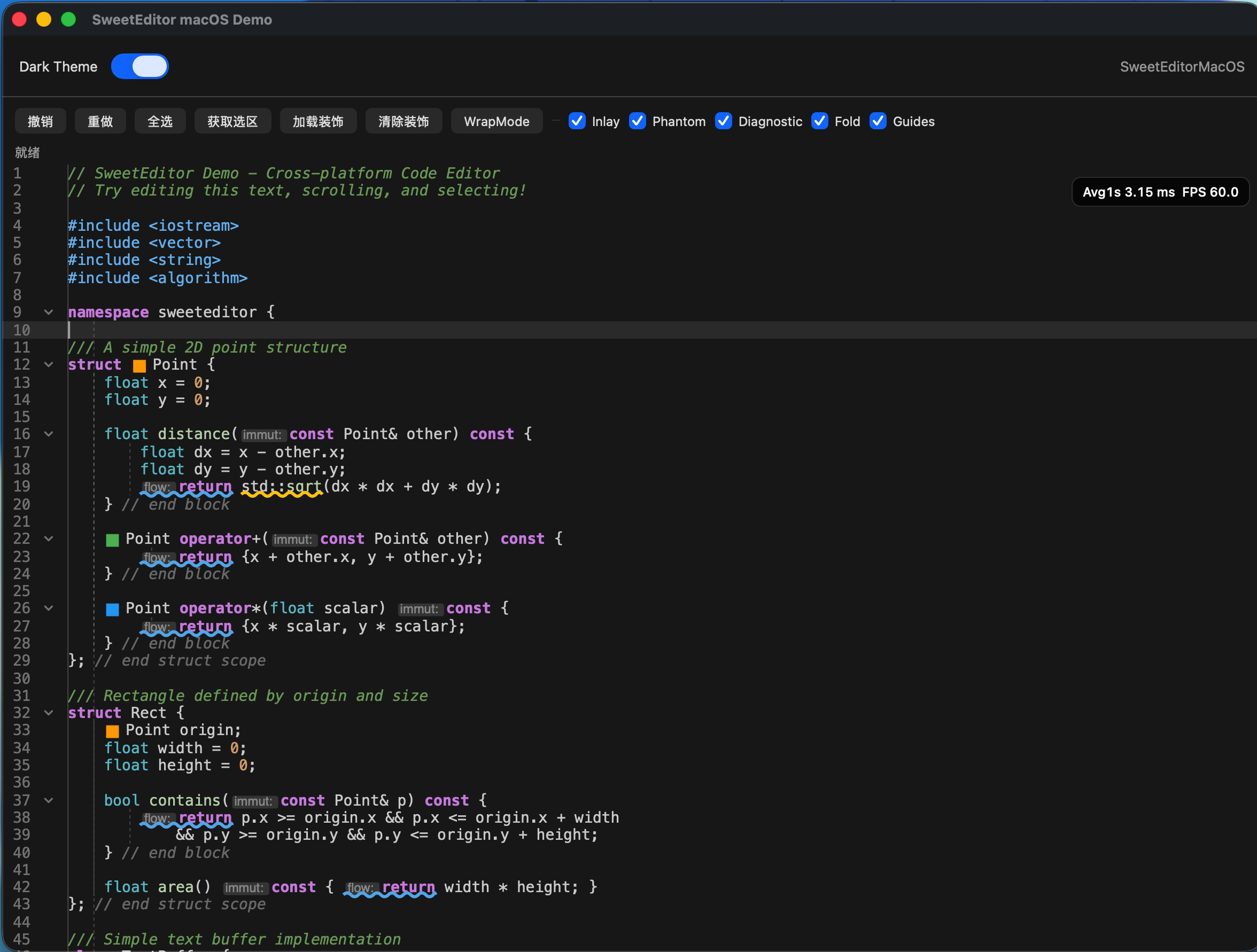1257x952 pixels.
Task: Collapse operator+ fold on line 22
Action: pyautogui.click(x=49, y=539)
